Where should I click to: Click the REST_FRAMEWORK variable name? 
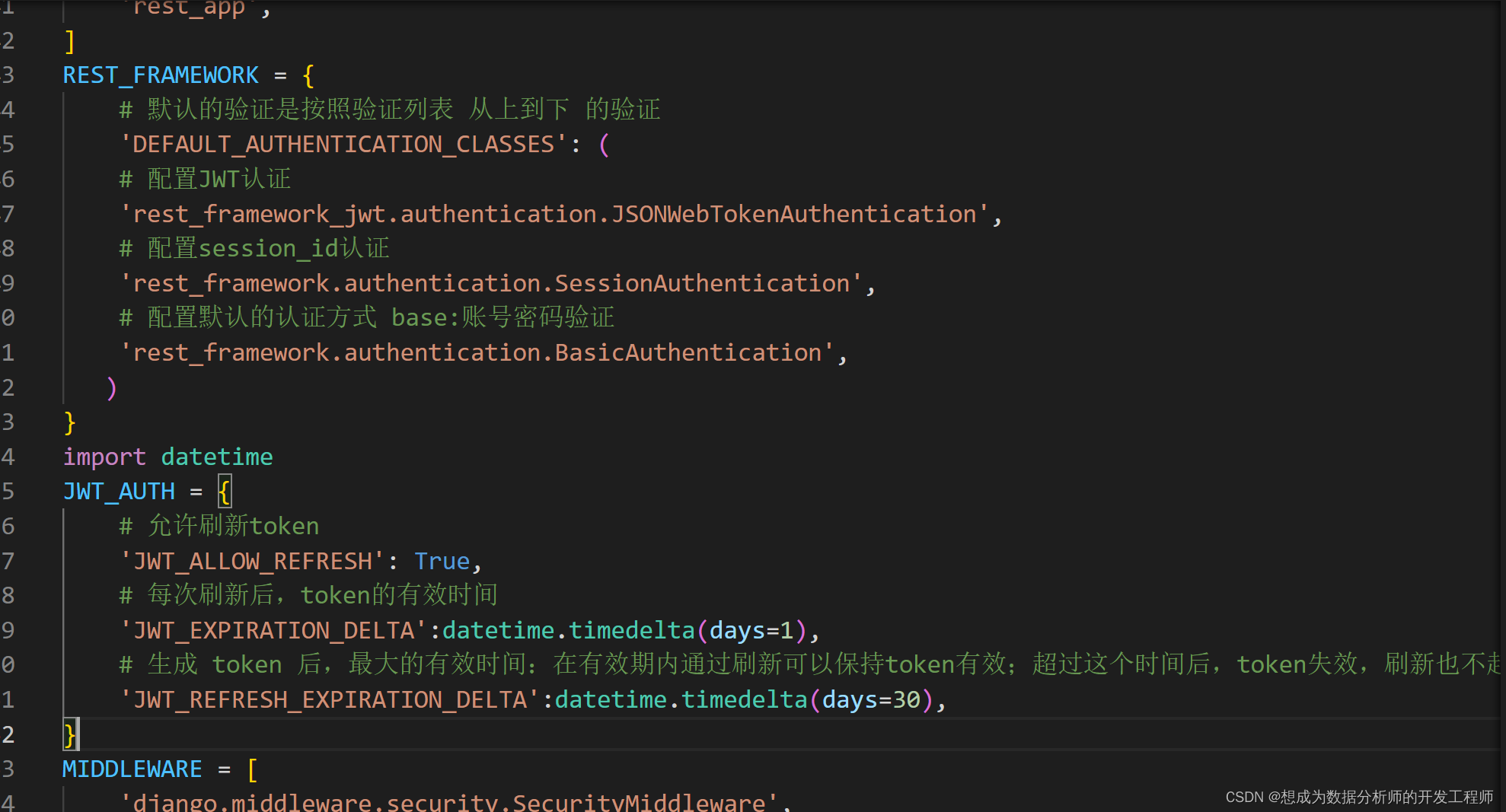click(161, 75)
